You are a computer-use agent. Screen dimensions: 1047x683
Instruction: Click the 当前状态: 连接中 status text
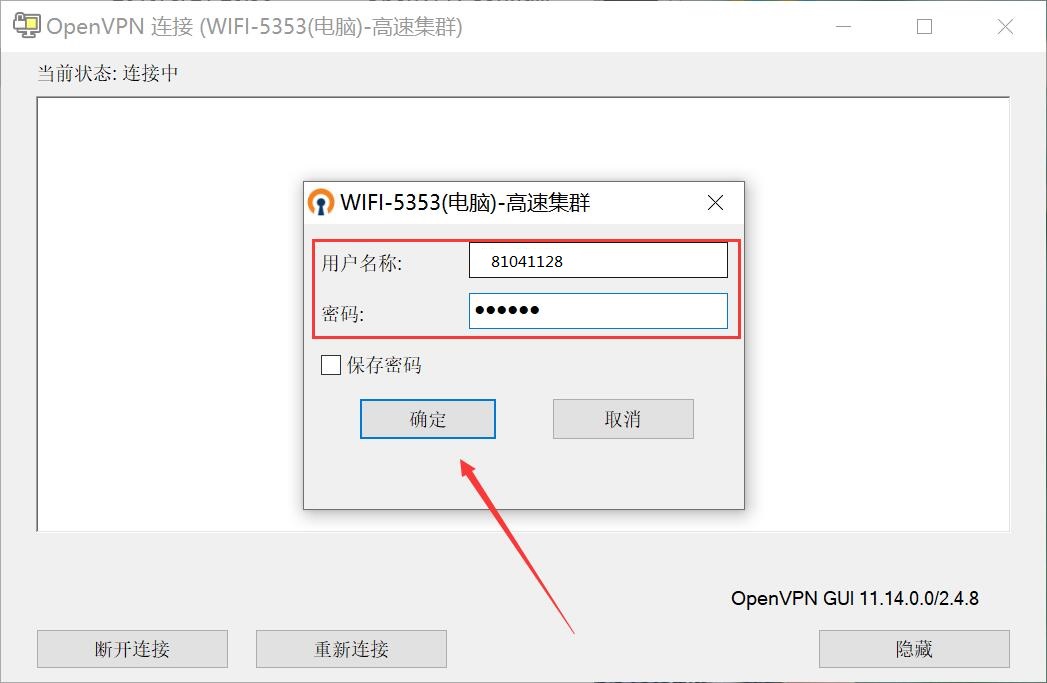tap(108, 73)
